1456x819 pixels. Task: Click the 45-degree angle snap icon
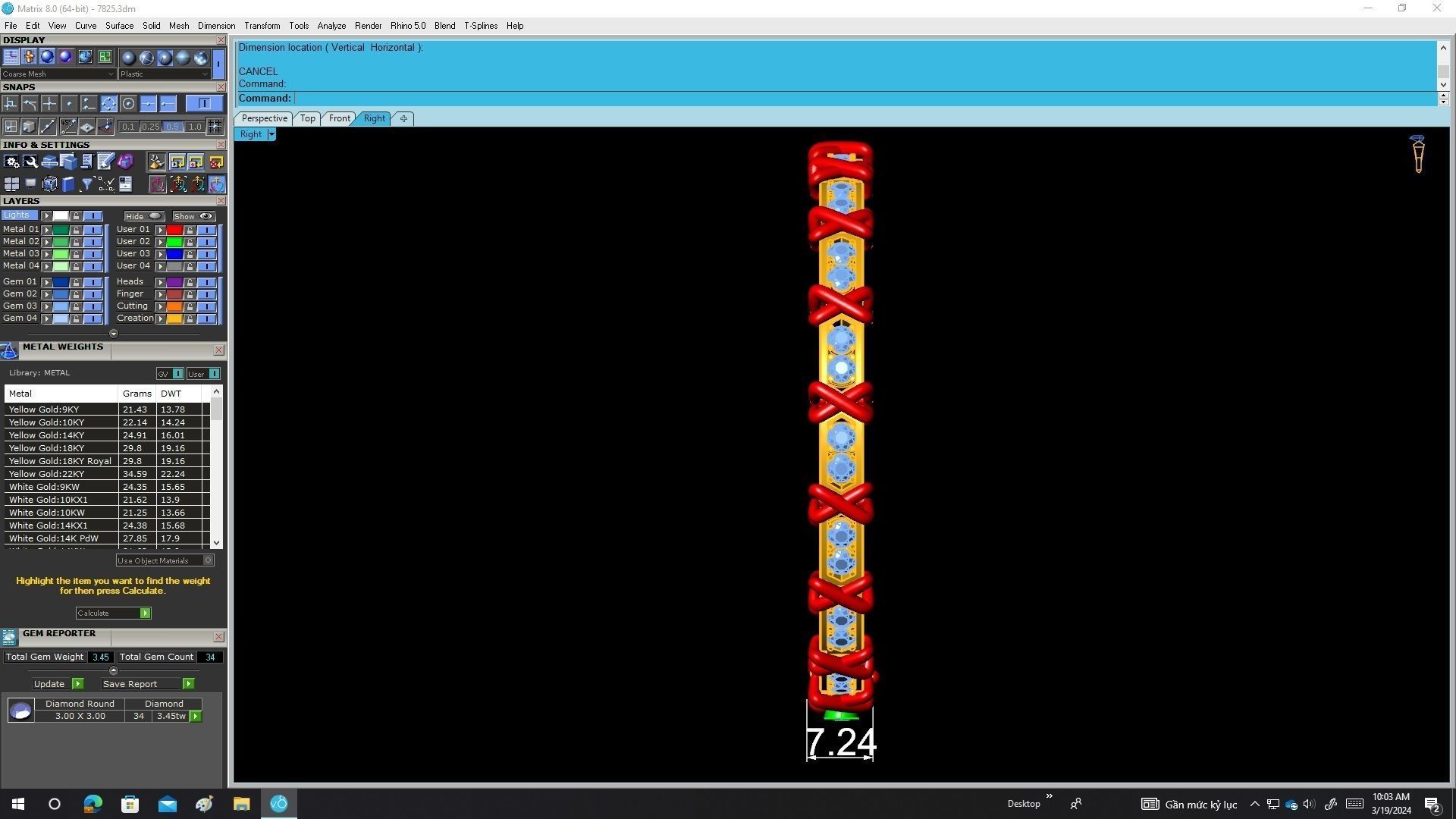[x=68, y=127]
